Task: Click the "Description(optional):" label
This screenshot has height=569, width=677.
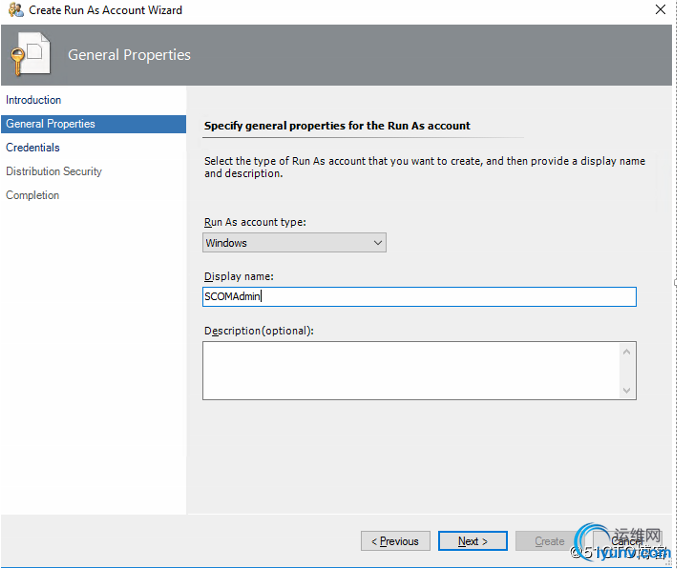Action: point(259,331)
